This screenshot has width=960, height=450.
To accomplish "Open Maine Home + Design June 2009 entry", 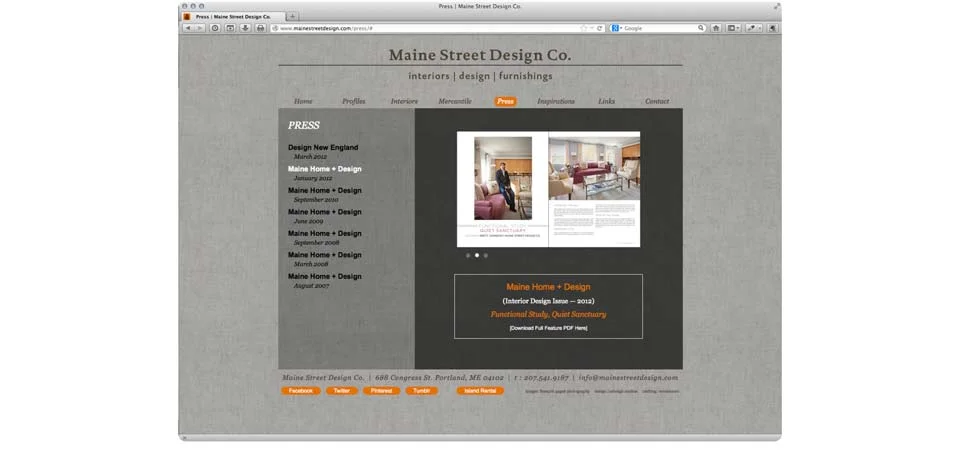I will (x=324, y=216).
